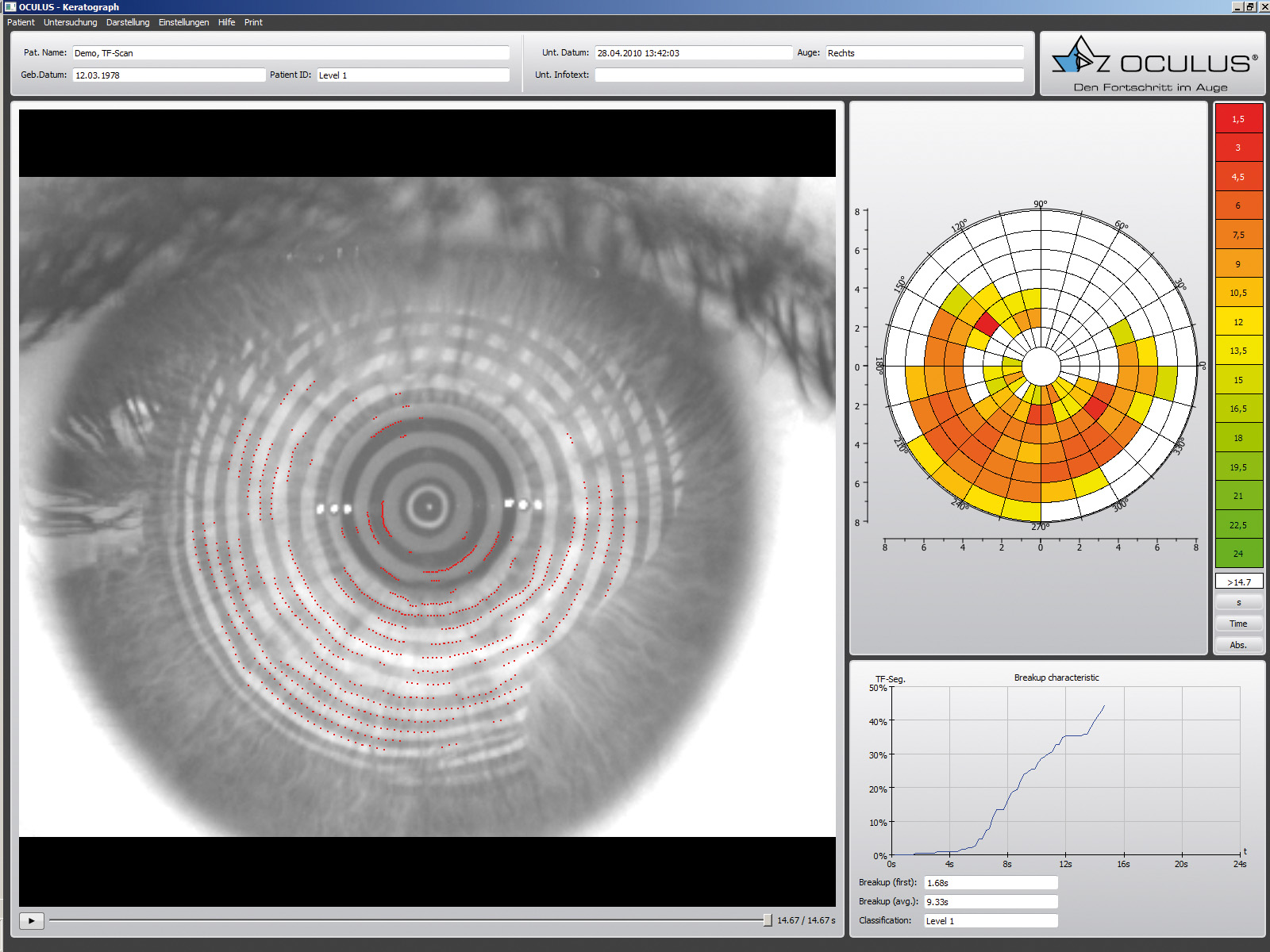This screenshot has width=1270, height=952.
Task: Click the TF-Seg. axis label
Action: tap(890, 679)
